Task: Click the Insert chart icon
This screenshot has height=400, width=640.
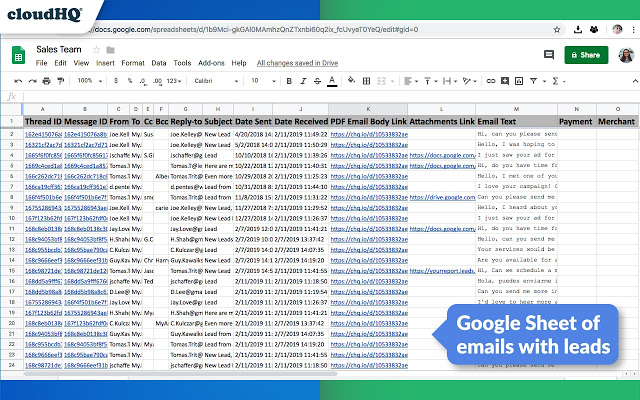Action: 518,80
